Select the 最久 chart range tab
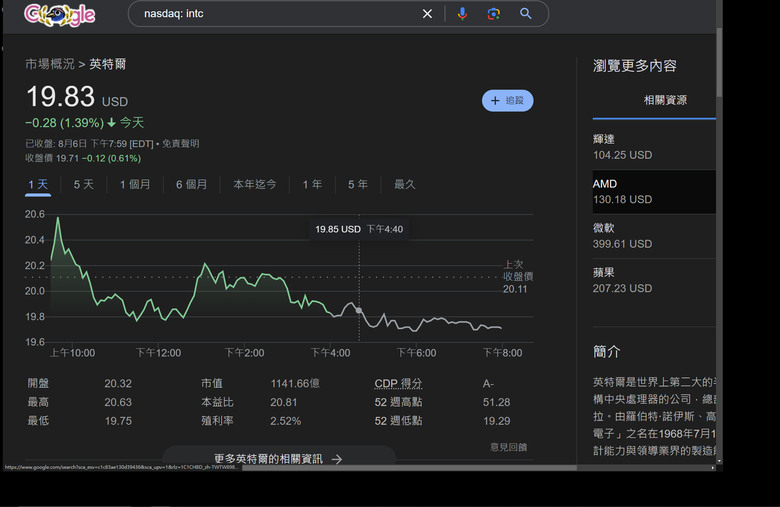This screenshot has height=507, width=780. coord(404,185)
